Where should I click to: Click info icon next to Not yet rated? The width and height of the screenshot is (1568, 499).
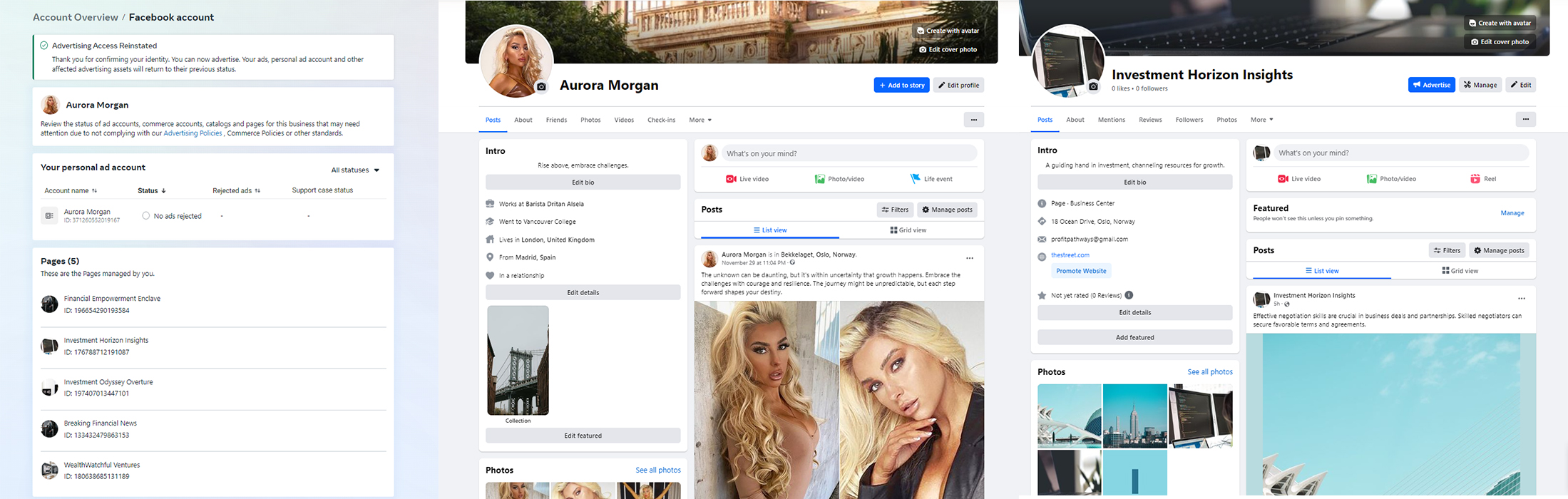click(x=1129, y=295)
